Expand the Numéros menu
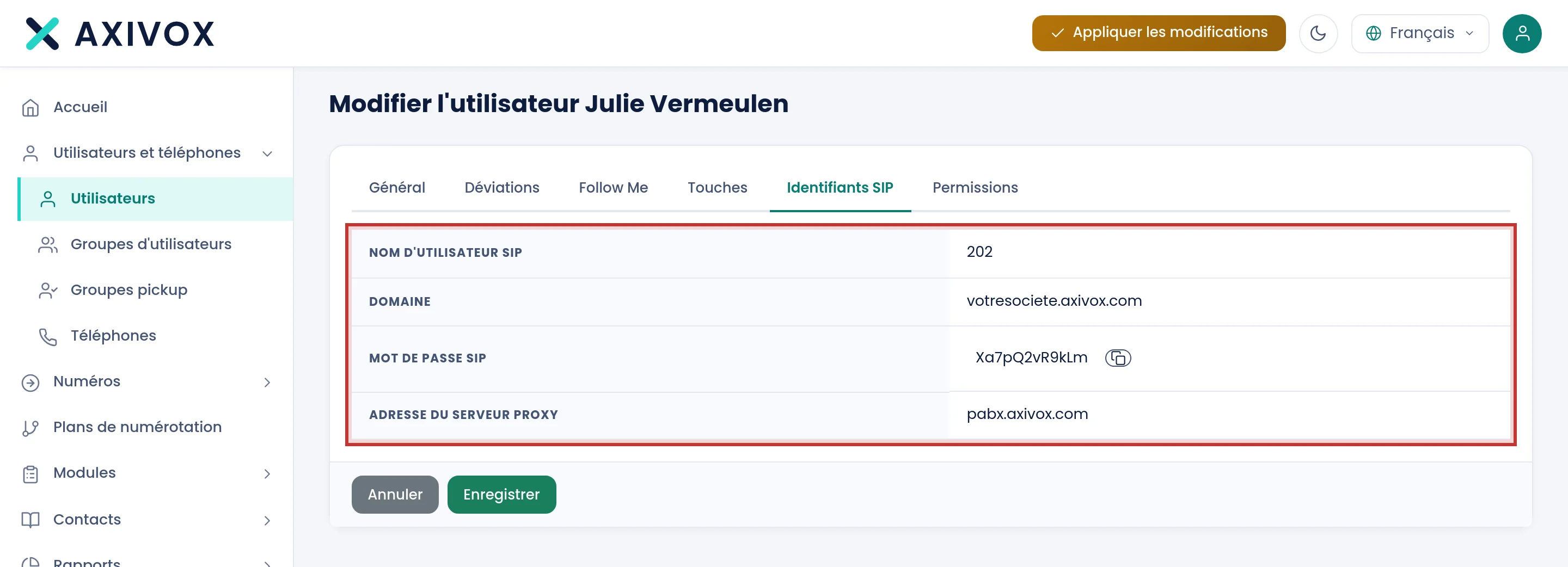Image resolution: width=1568 pixels, height=567 pixels. pyautogui.click(x=267, y=382)
